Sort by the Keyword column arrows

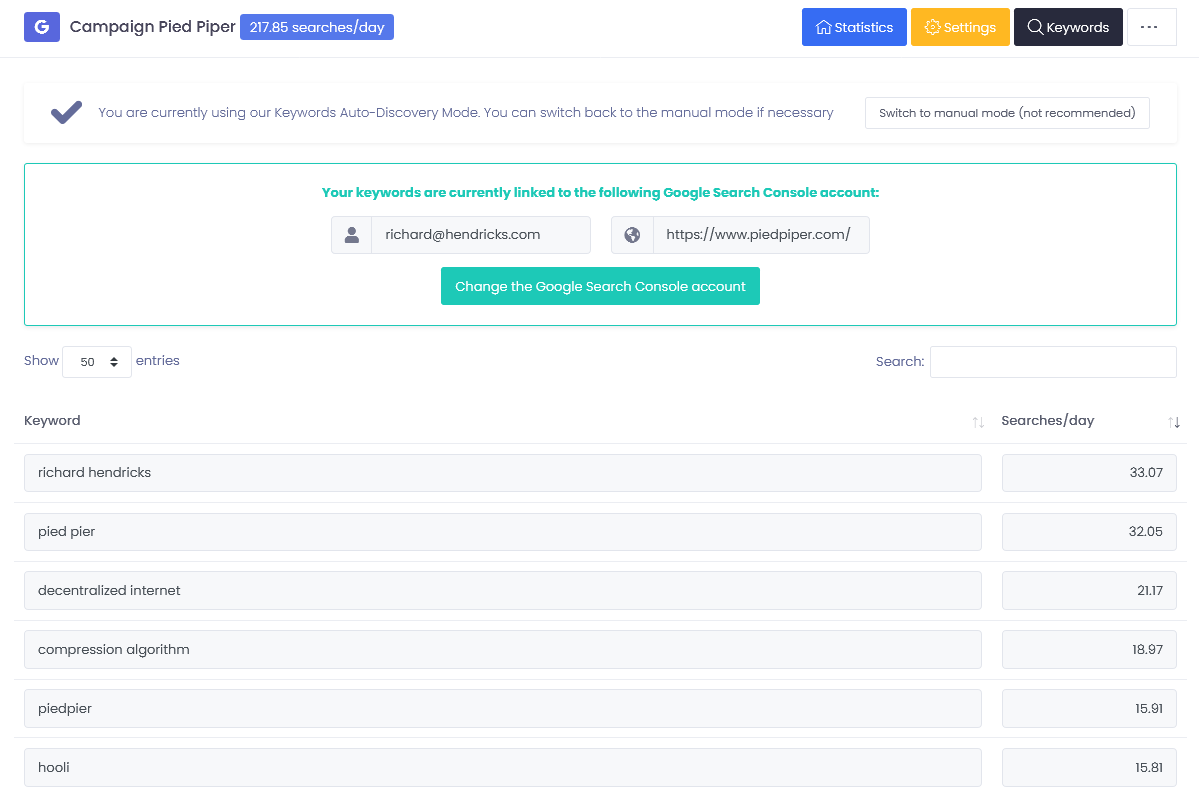tap(978, 422)
